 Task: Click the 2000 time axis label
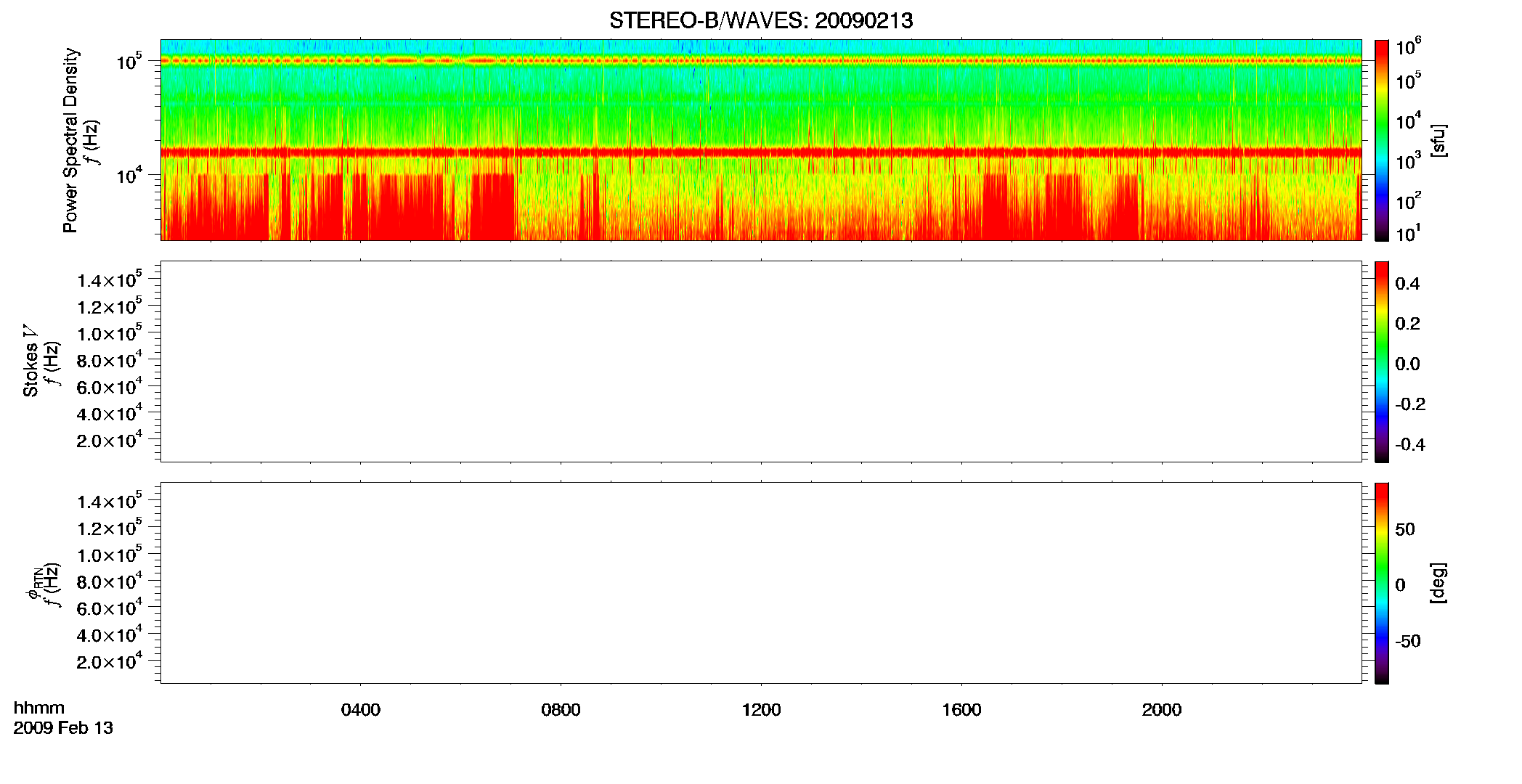(1162, 710)
